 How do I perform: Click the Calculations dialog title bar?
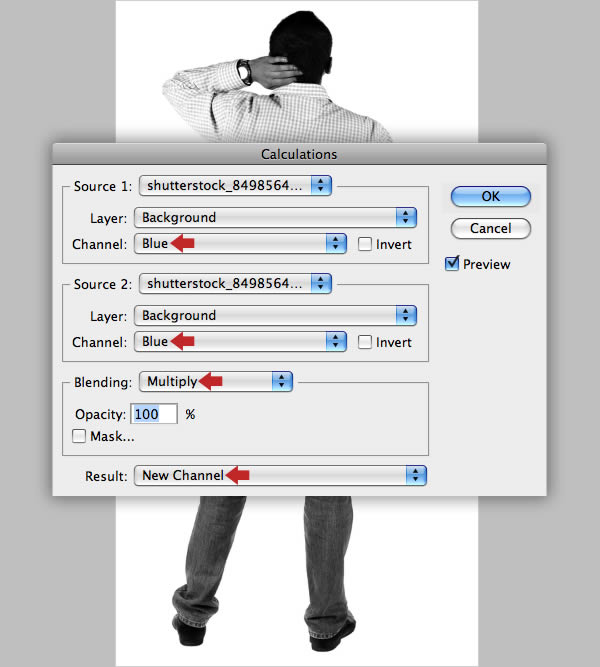point(299,154)
